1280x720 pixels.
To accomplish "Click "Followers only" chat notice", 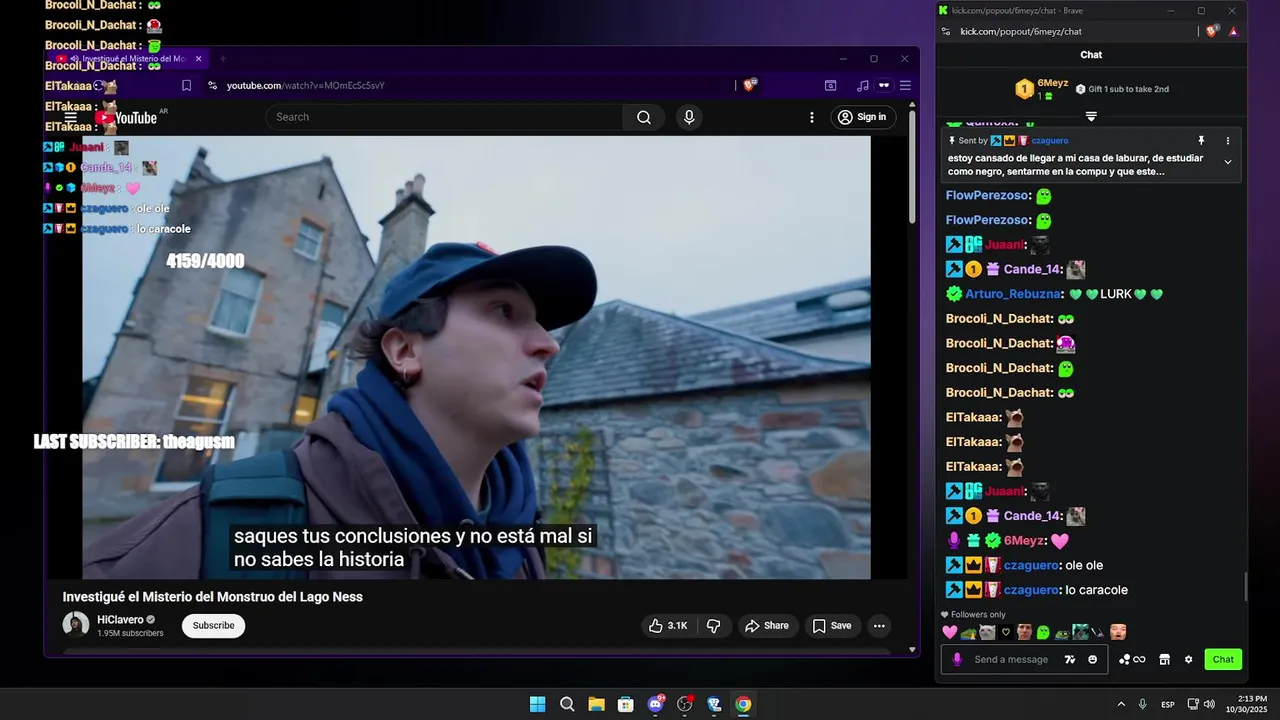I will pyautogui.click(x=978, y=615).
